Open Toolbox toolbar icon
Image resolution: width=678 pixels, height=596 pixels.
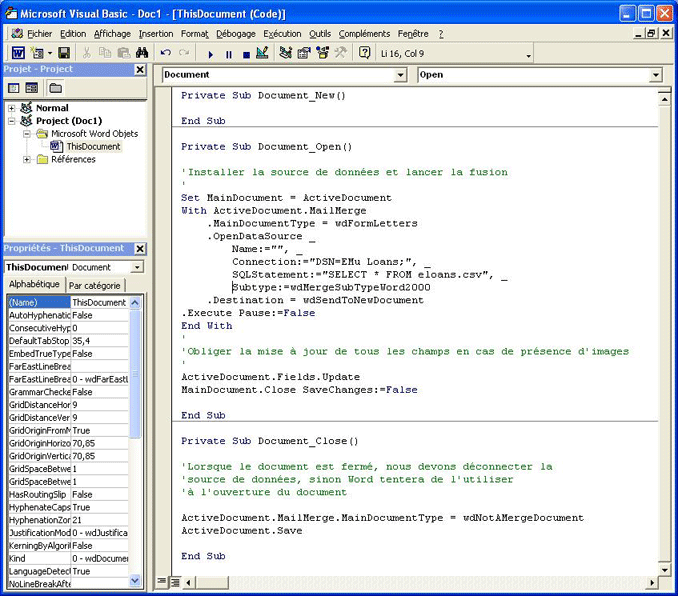tap(341, 53)
